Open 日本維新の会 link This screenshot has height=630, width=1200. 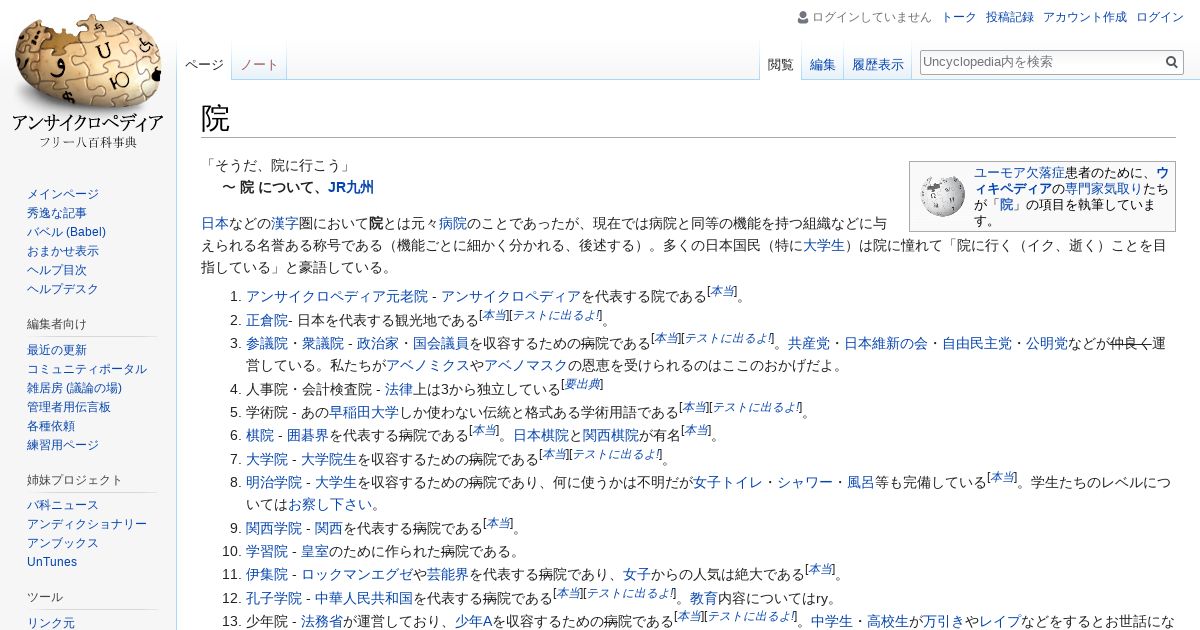pyautogui.click(x=886, y=343)
